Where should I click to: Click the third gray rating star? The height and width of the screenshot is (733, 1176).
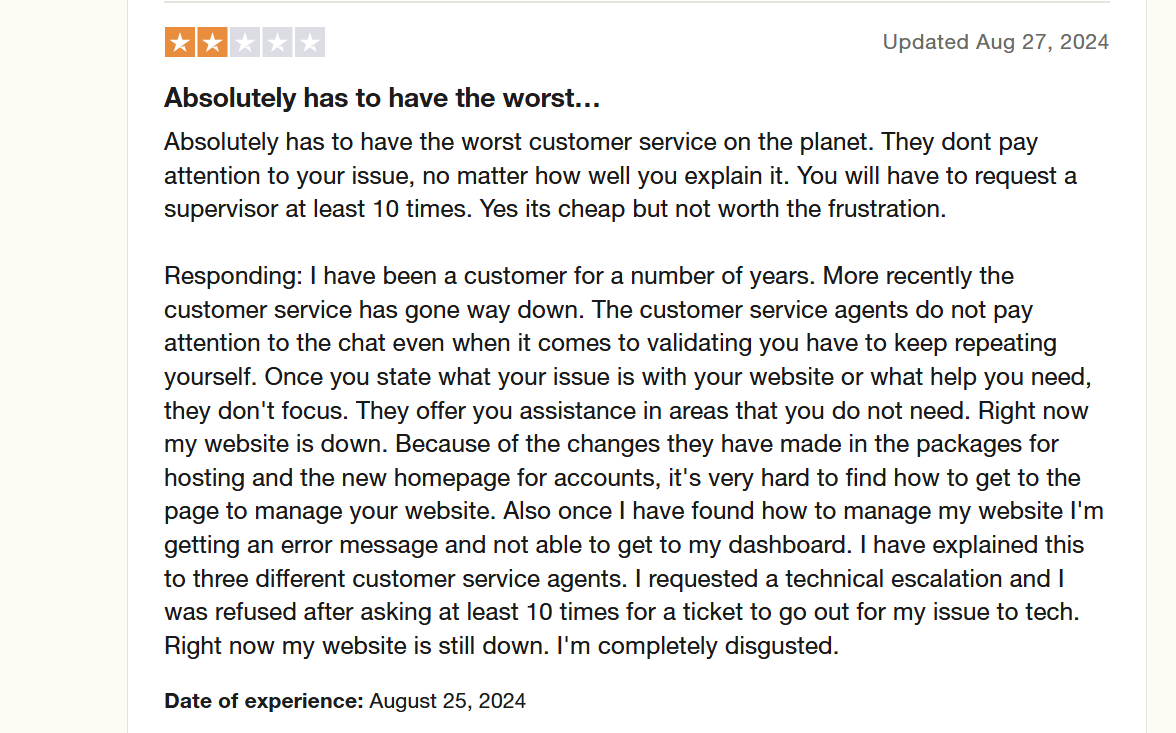(245, 43)
